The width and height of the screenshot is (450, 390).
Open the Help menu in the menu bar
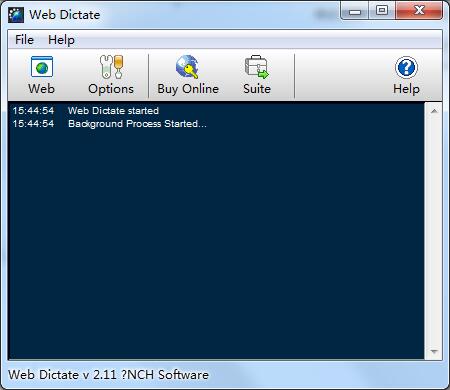61,40
